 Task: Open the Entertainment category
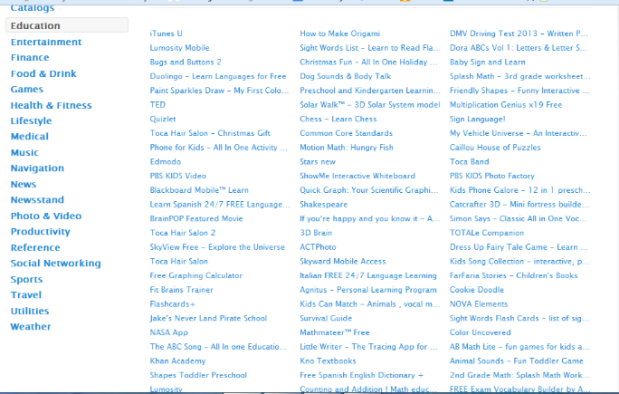pyautogui.click(x=46, y=42)
